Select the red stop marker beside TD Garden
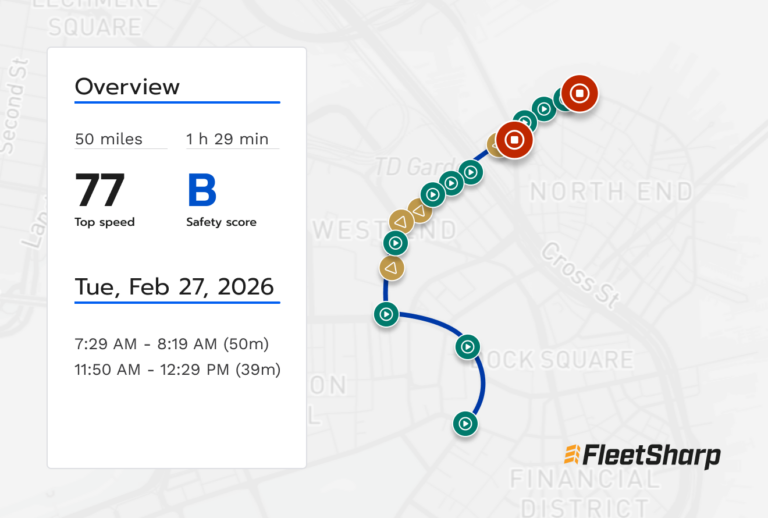Screen dimensions: 768x518 point(514,139)
